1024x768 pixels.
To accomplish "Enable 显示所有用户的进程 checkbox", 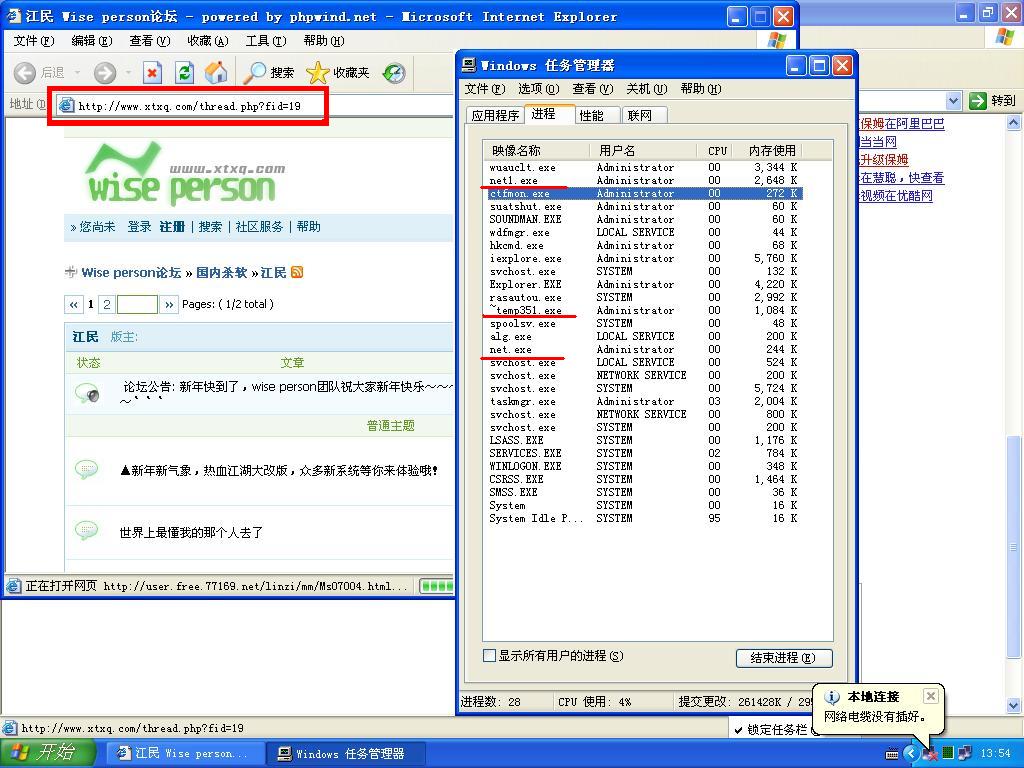I will coord(489,656).
